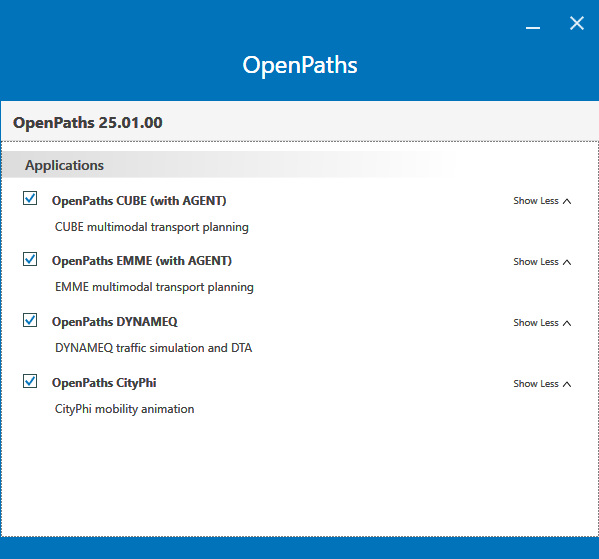The width and height of the screenshot is (599, 559).
Task: Toggle the OpenPaths CityPhi checkbox
Action: tap(30, 381)
